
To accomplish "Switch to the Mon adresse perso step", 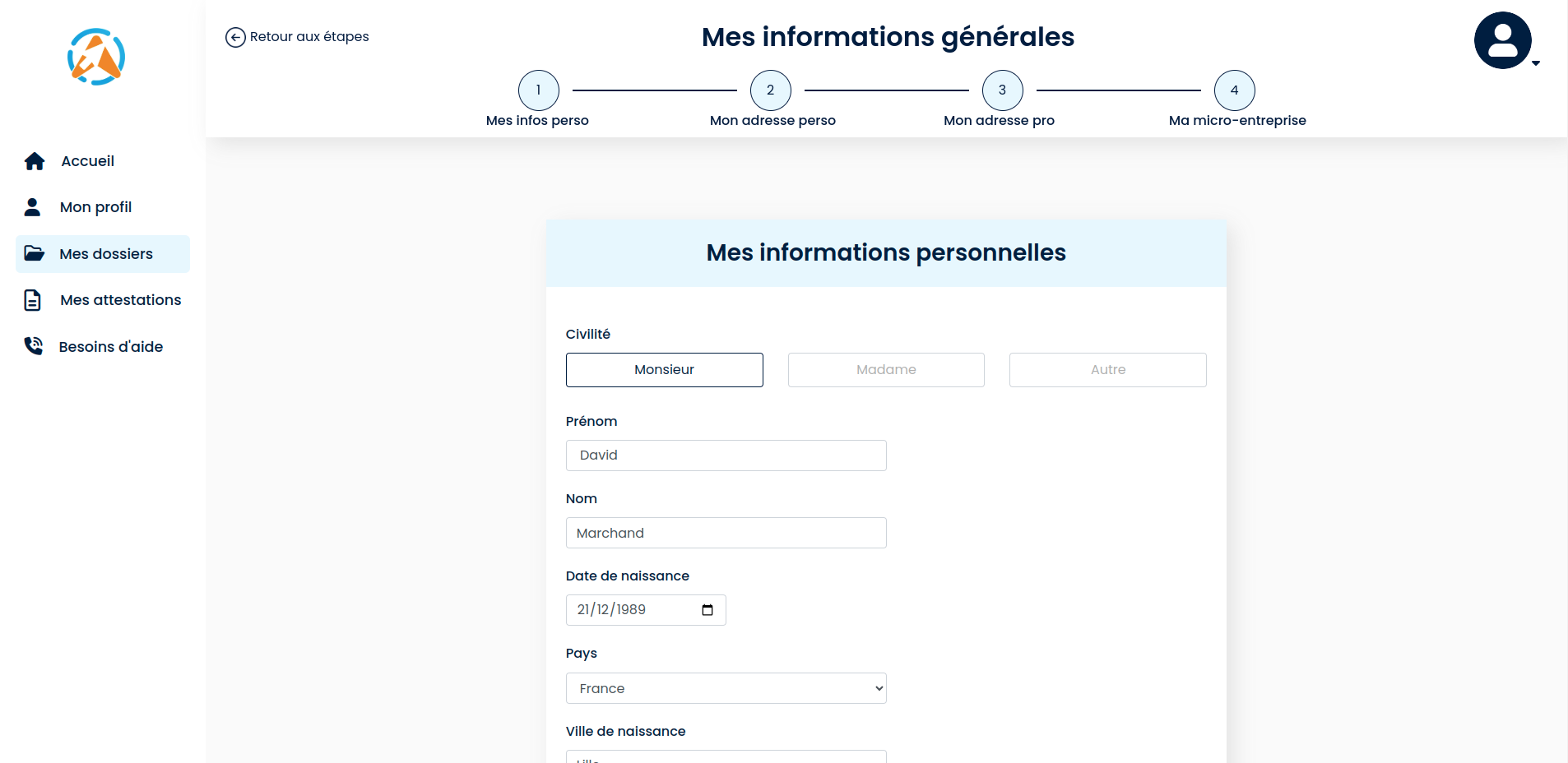I will (x=770, y=90).
